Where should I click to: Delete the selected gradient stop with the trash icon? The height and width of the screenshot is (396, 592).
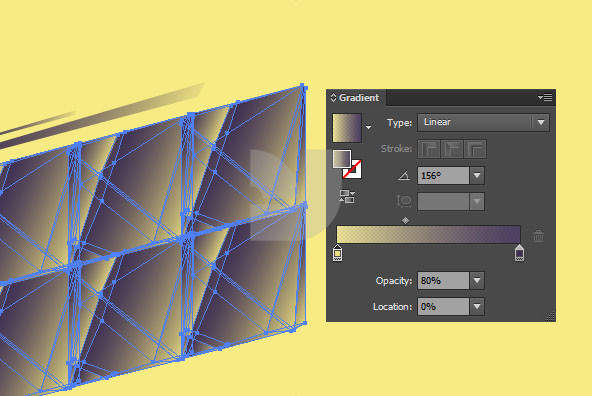coord(538,236)
